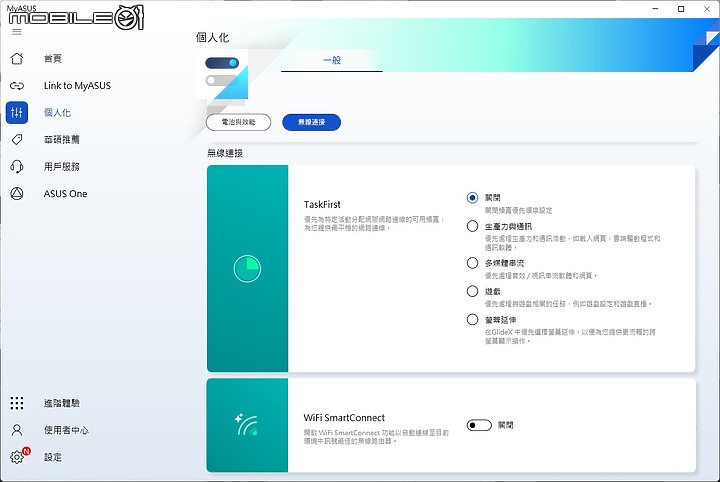Click the WiFi SmartConnect signal icon

247,425
